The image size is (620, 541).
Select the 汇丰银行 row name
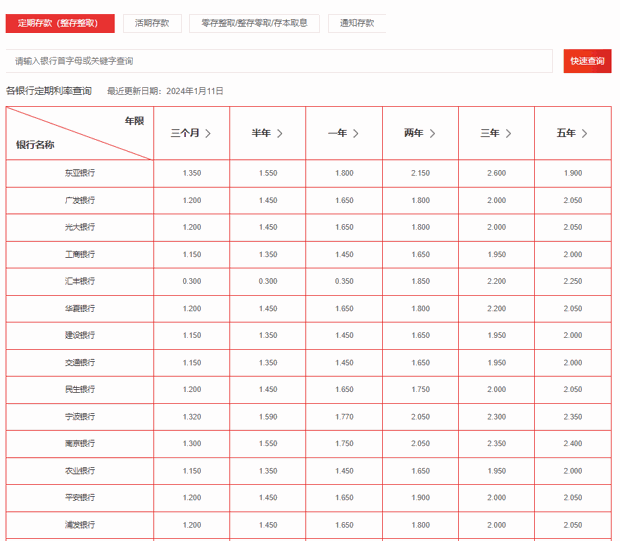pos(80,281)
